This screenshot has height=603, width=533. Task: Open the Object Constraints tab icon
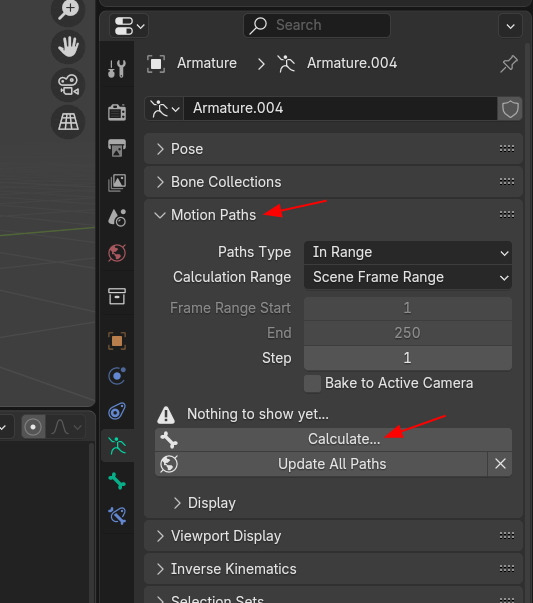117,411
